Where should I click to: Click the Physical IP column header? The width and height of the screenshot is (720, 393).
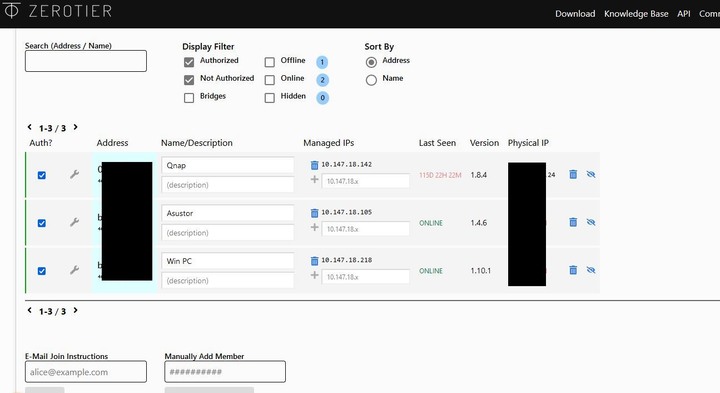click(x=528, y=143)
